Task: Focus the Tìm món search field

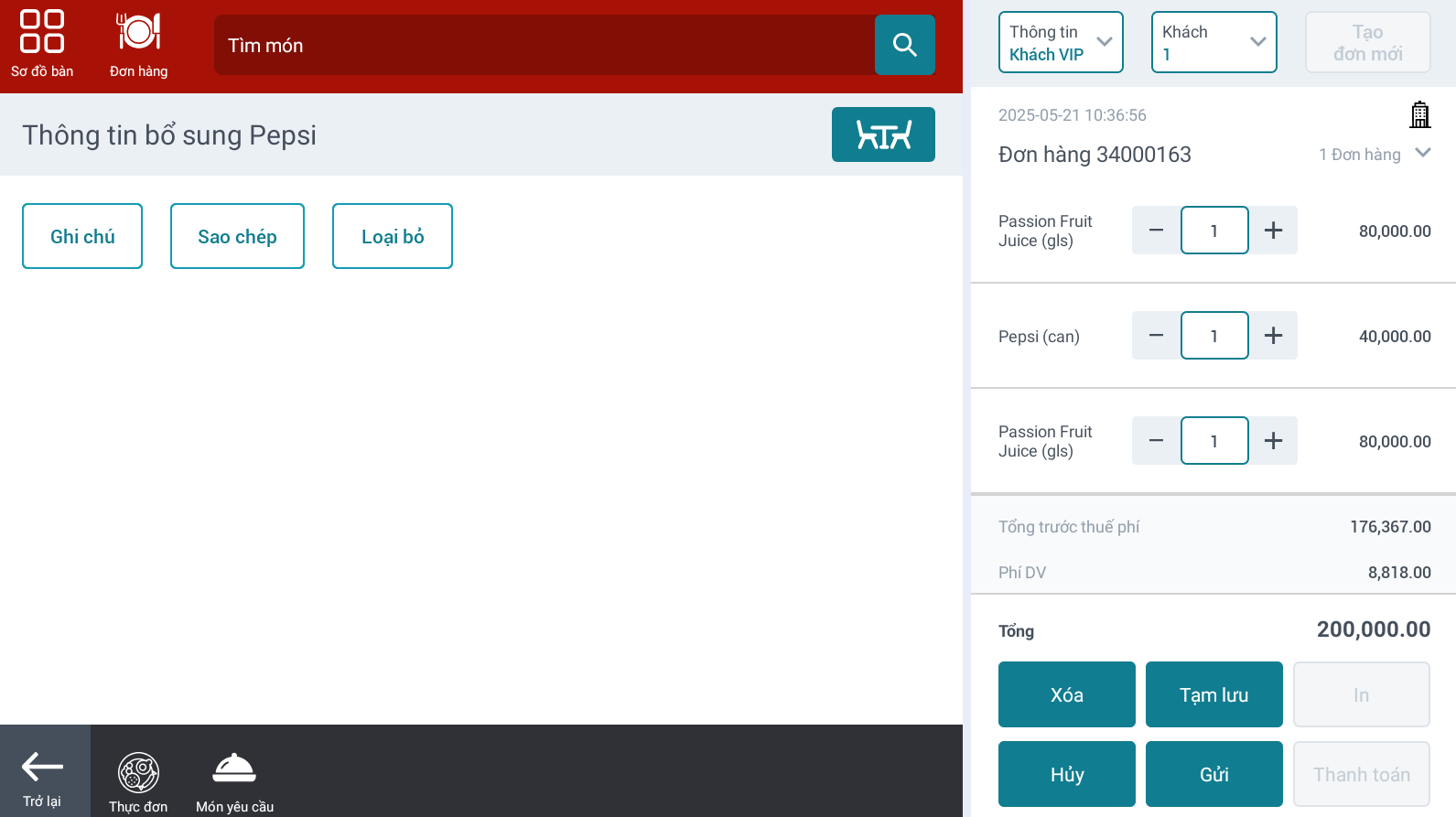Action: (x=545, y=45)
